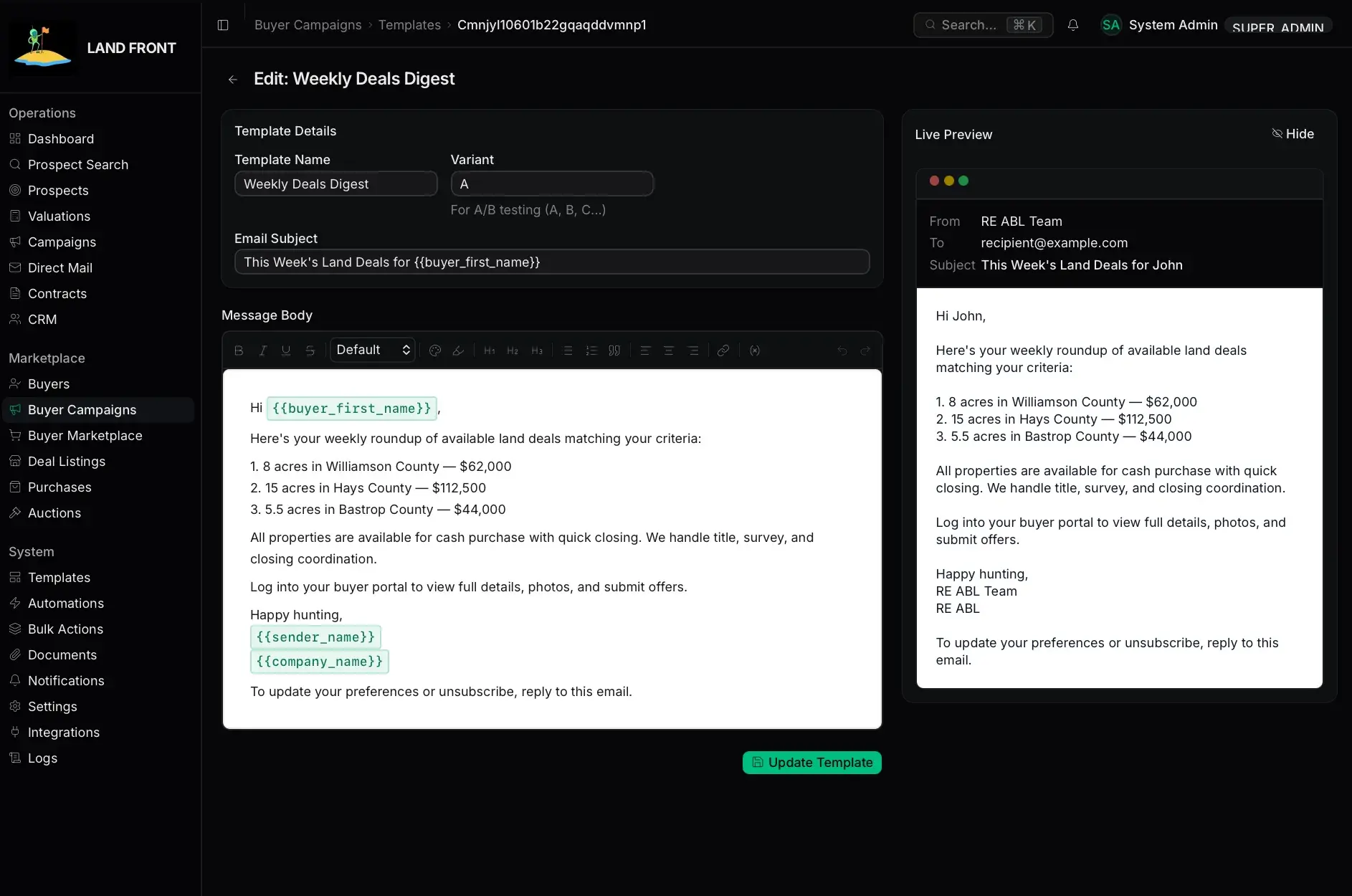Undo the last edit
Screen dimensions: 1352x896
click(842, 351)
